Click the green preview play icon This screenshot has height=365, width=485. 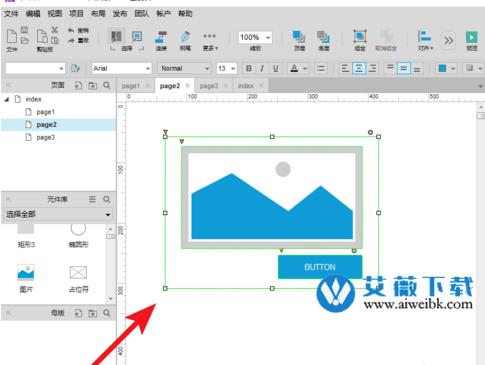[x=471, y=37]
